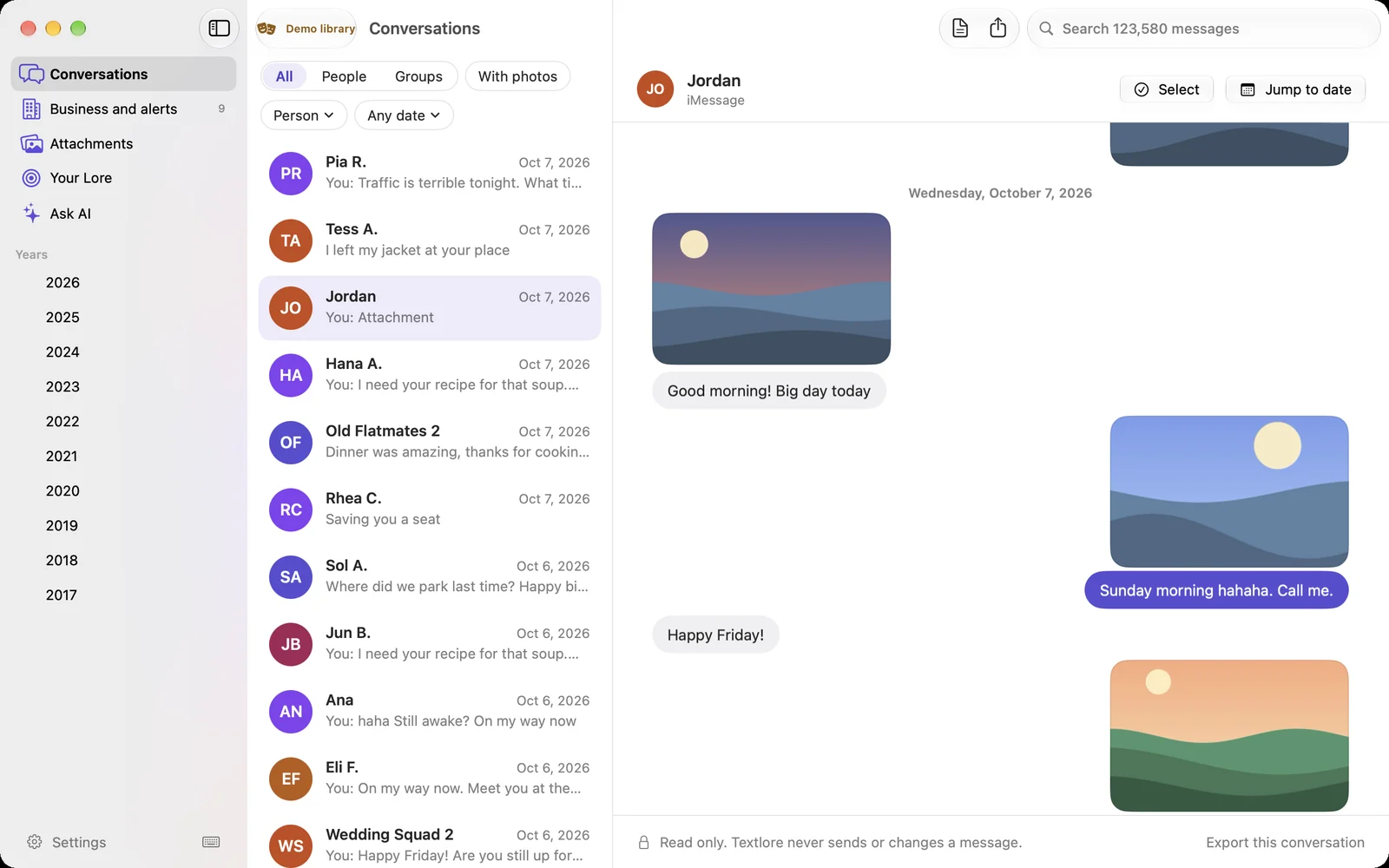Screen dimensions: 1389x868
Task: Switch filter to Groups
Action: coord(418,76)
